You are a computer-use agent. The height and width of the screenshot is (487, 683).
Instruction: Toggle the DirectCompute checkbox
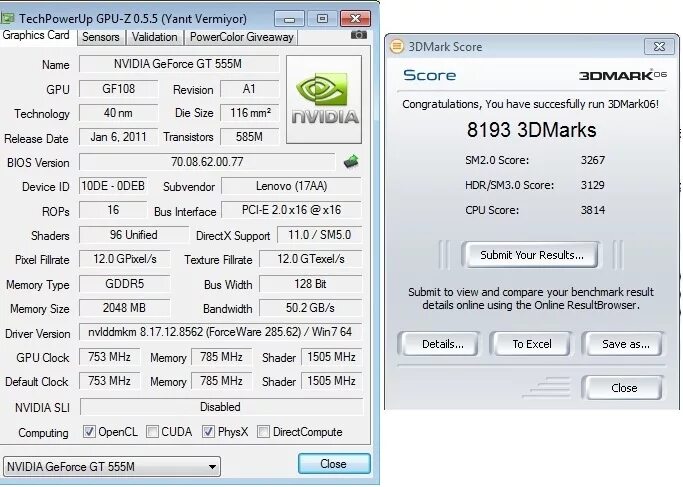[263, 432]
